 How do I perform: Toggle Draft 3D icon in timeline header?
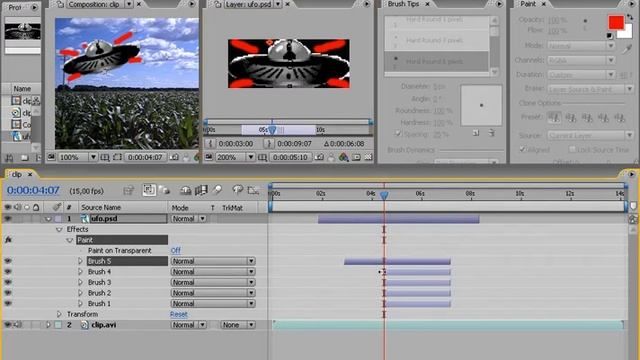(x=164, y=190)
